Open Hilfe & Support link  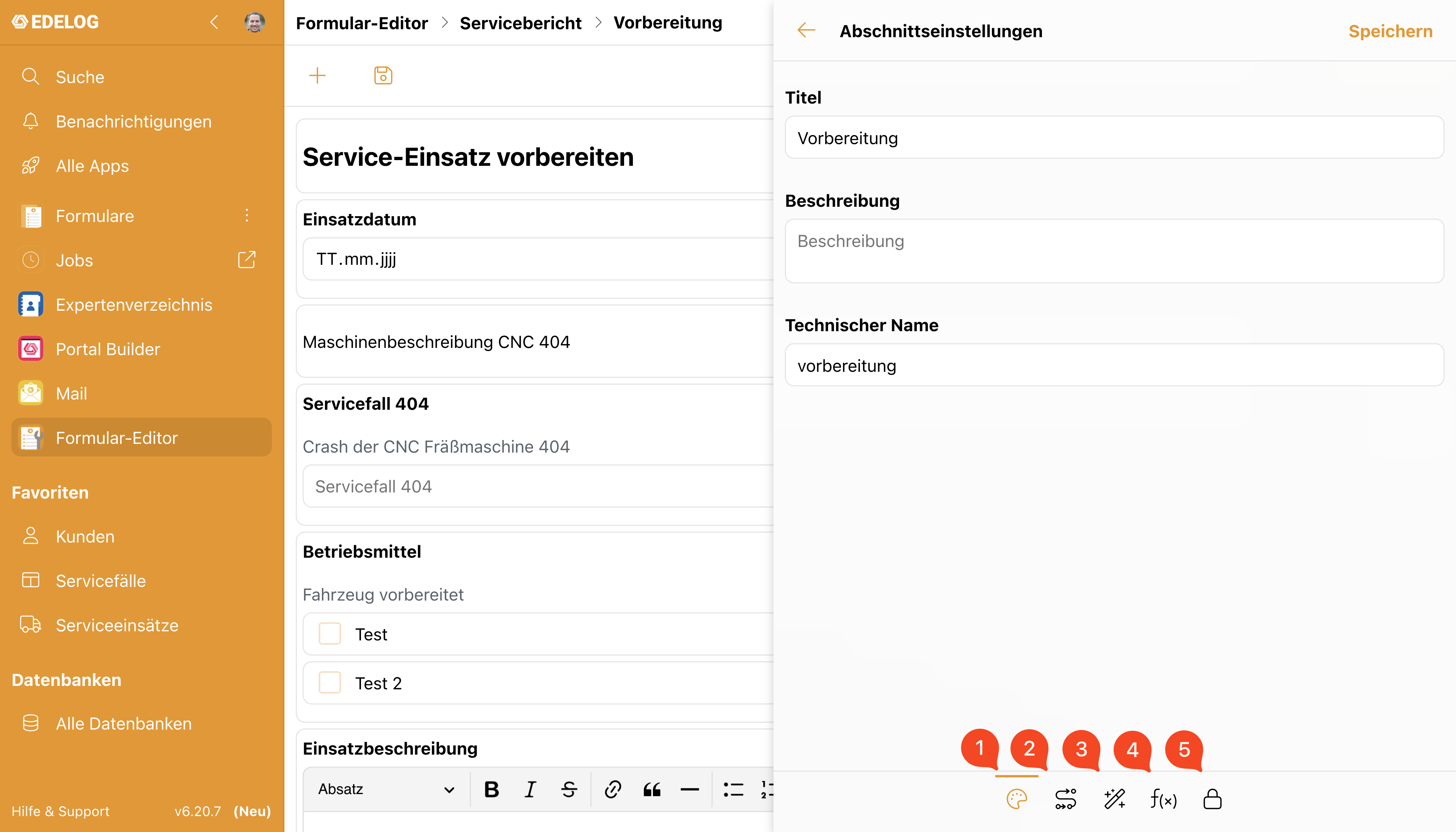(61, 812)
